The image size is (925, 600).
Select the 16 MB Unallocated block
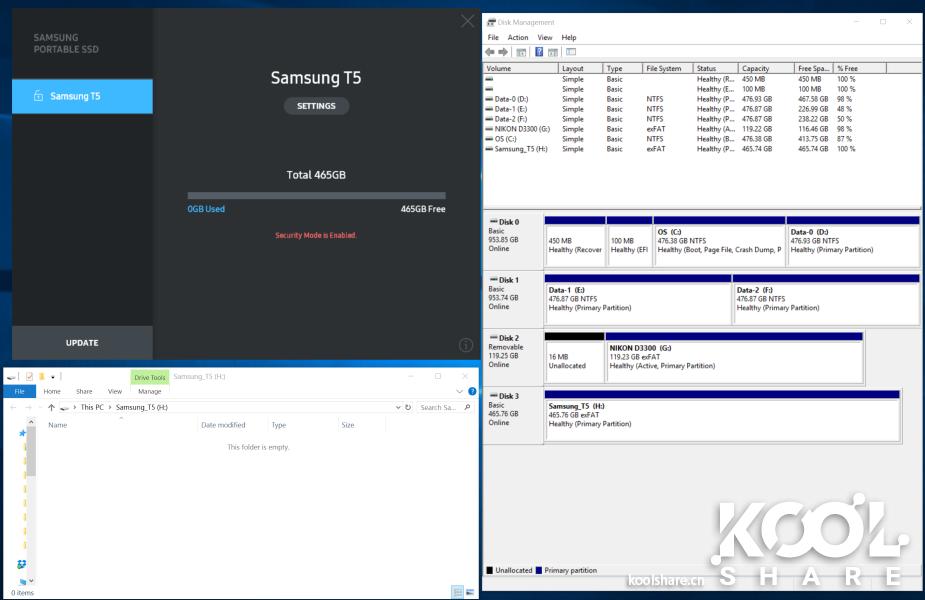[x=574, y=358]
